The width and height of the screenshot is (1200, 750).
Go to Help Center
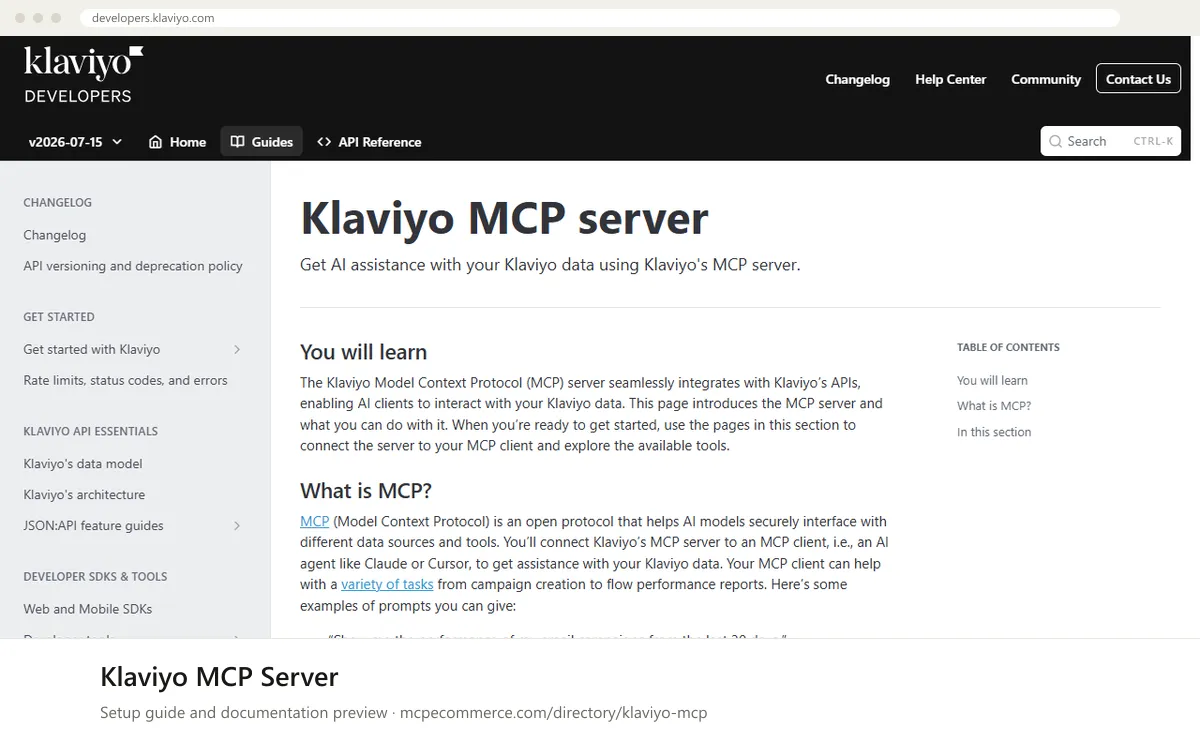coord(950,79)
